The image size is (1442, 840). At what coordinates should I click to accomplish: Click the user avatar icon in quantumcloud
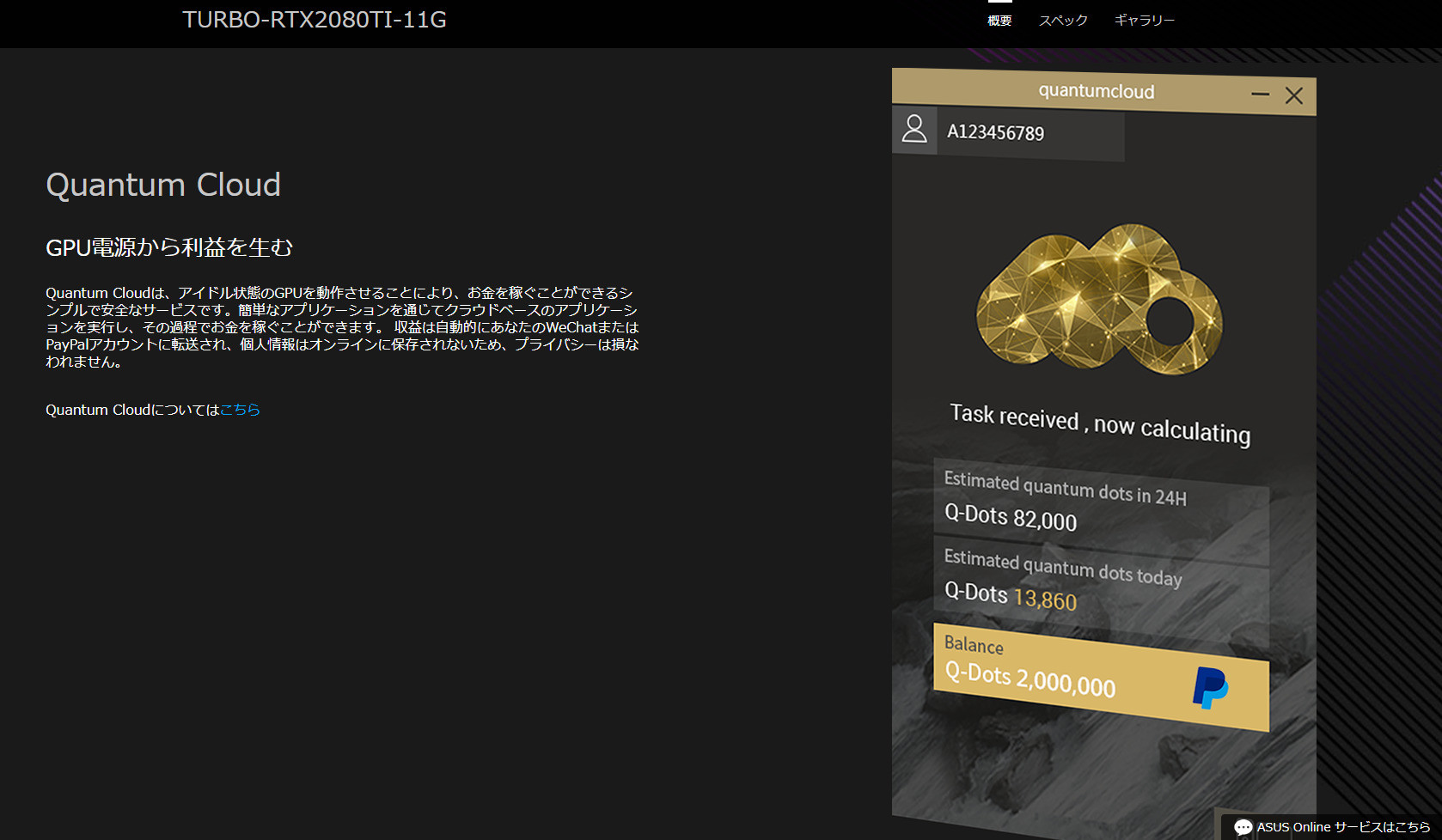914,129
